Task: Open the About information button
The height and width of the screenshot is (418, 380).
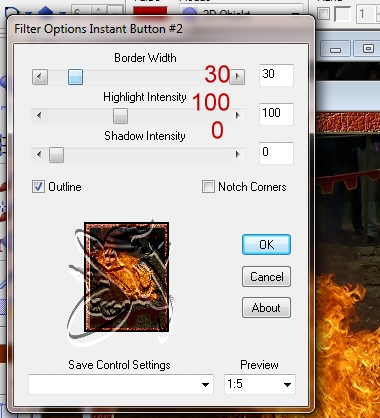Action: coord(266,308)
